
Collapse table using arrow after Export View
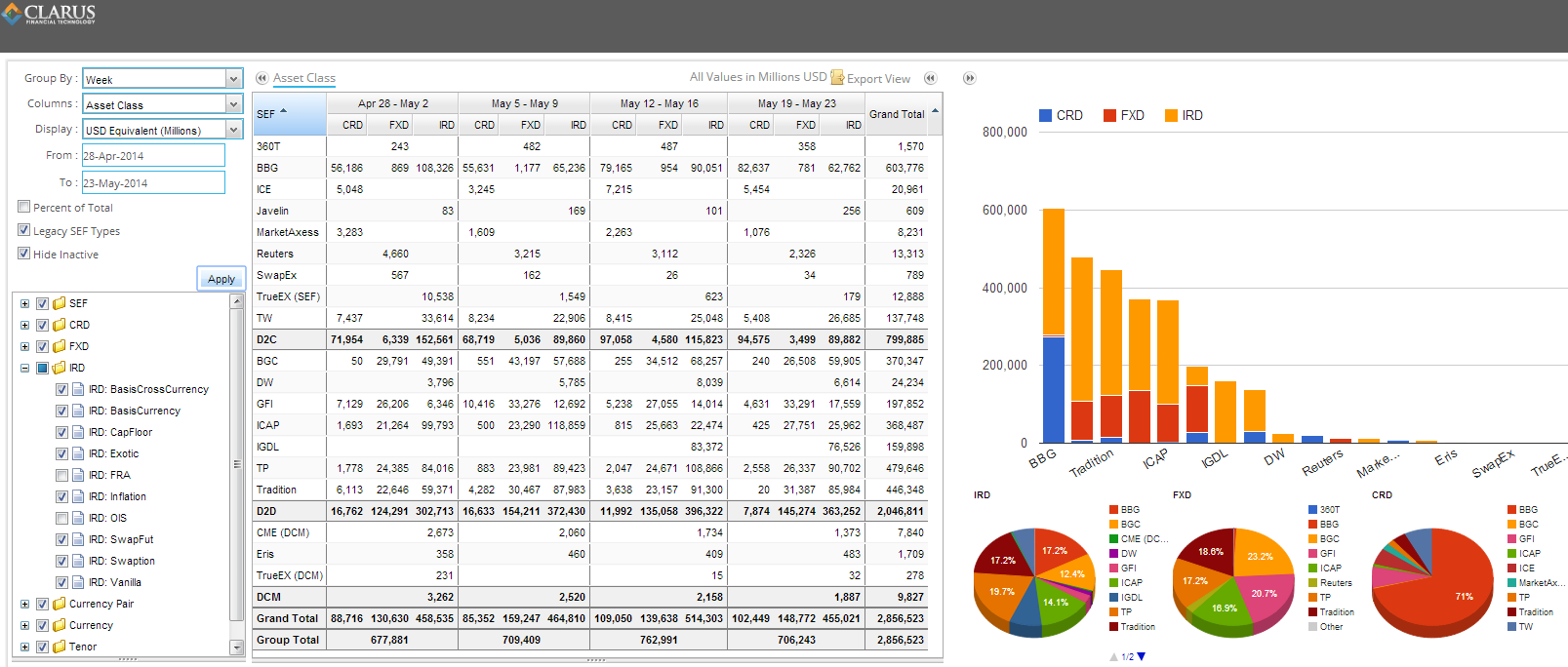tap(930, 78)
